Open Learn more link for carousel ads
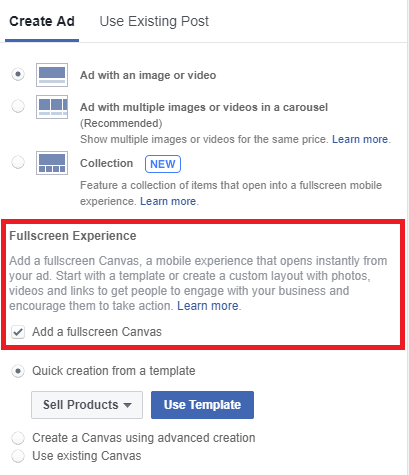409x475 pixels. 360,139
